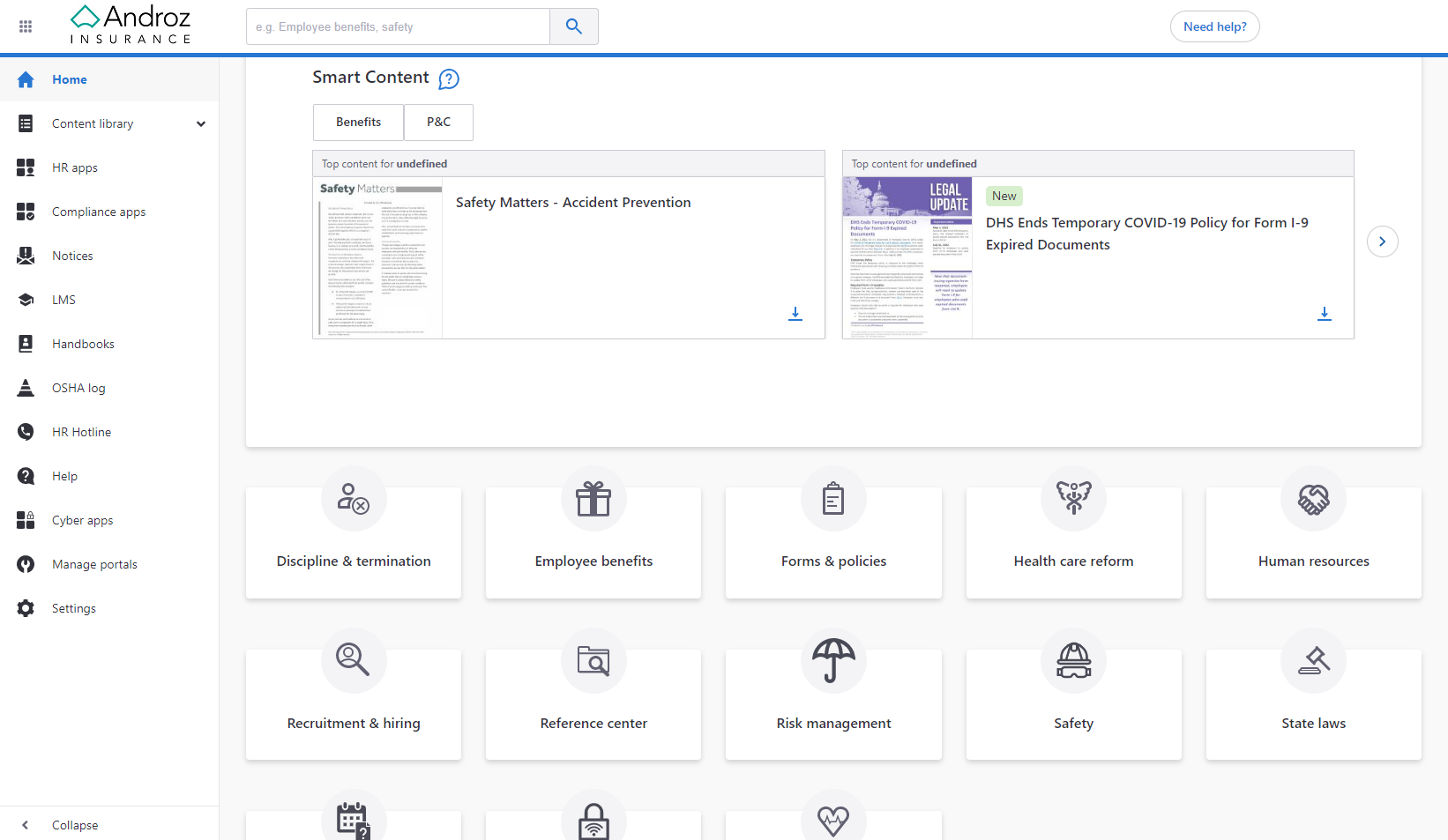The height and width of the screenshot is (840, 1448).
Task: Click the LMS label in sidebar
Action: tap(63, 300)
